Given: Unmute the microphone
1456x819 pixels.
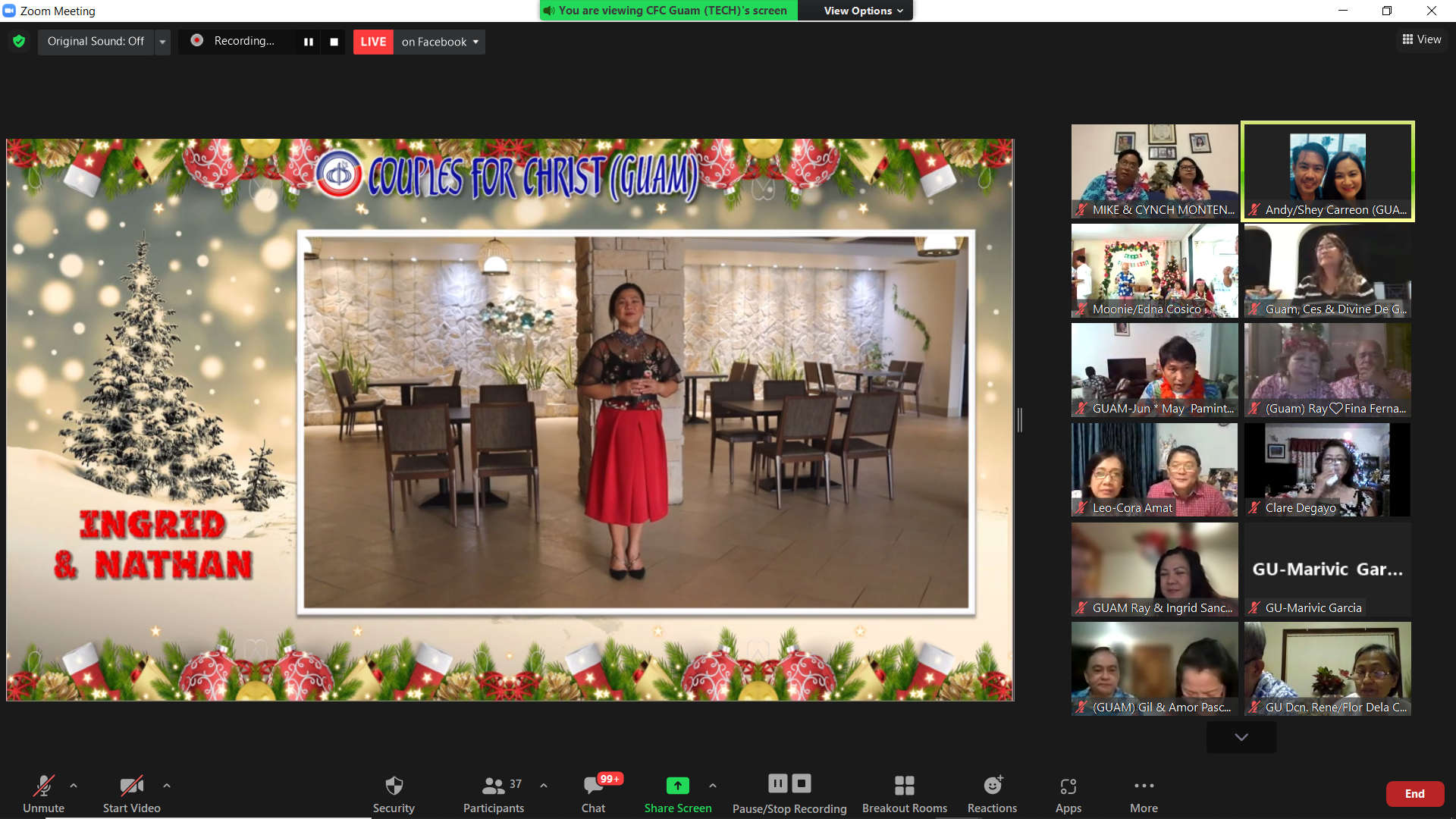Looking at the screenshot, I should (x=43, y=794).
